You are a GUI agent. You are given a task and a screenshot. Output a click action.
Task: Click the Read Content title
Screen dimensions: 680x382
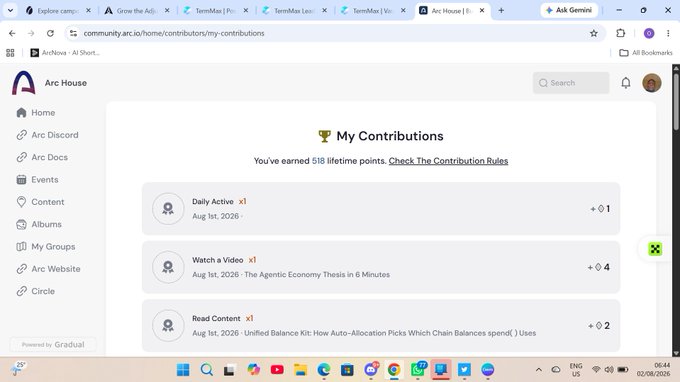[x=216, y=318]
